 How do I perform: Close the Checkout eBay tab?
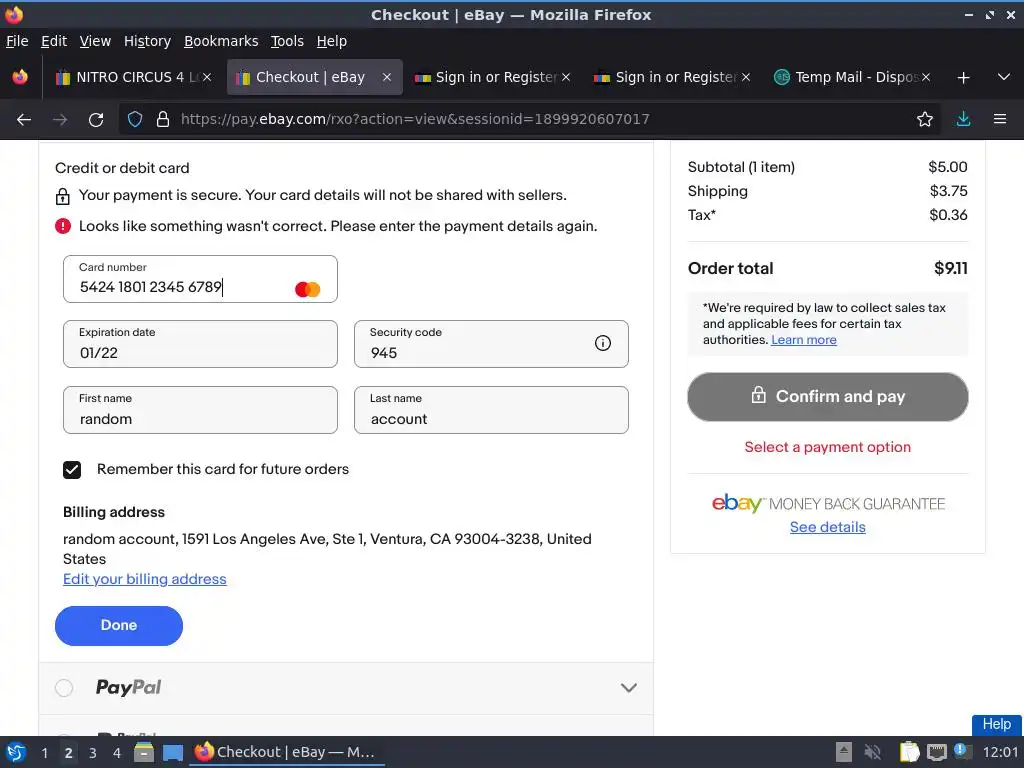click(387, 77)
